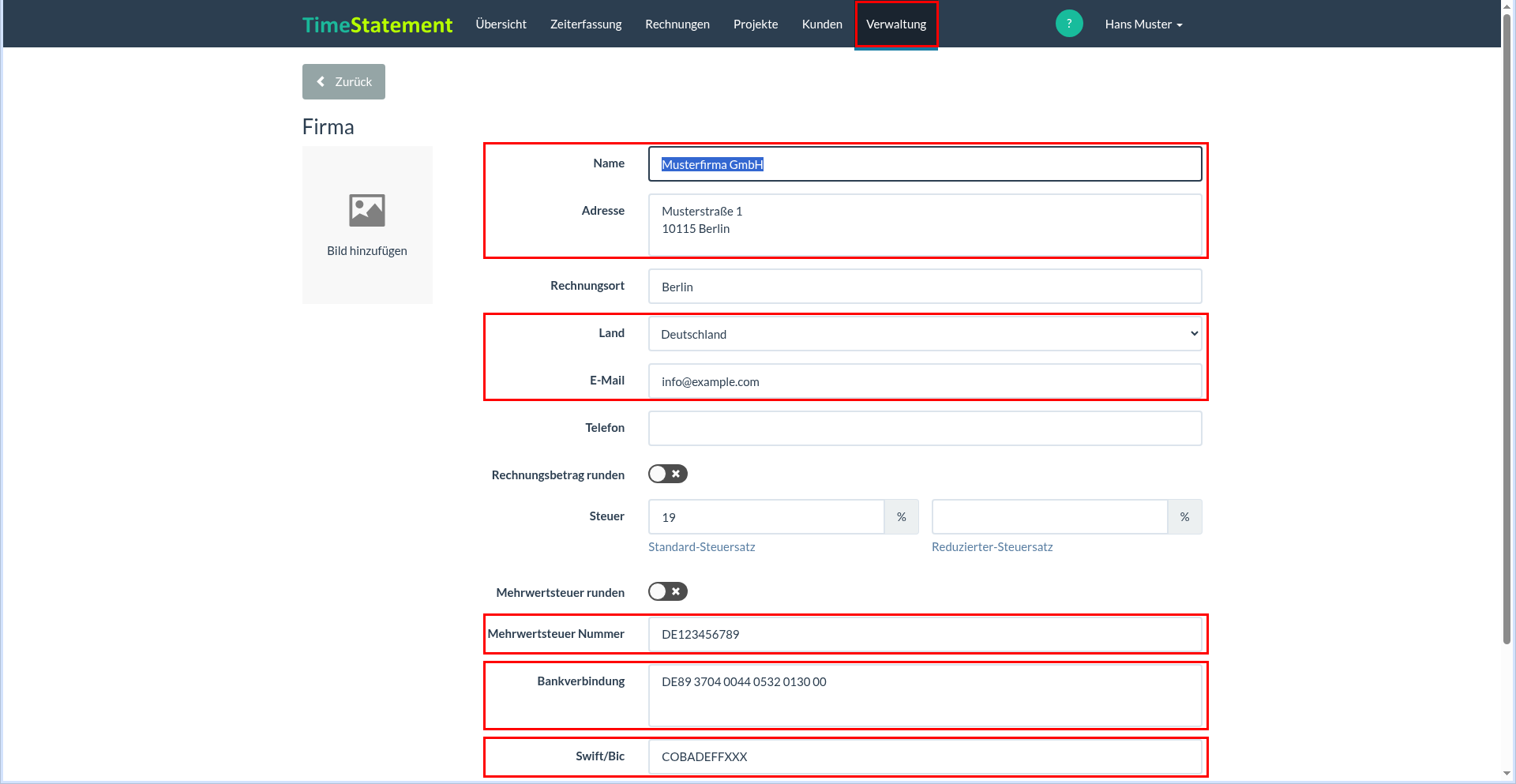
Task: Open Rechnungen in the navigation bar
Action: tap(677, 24)
